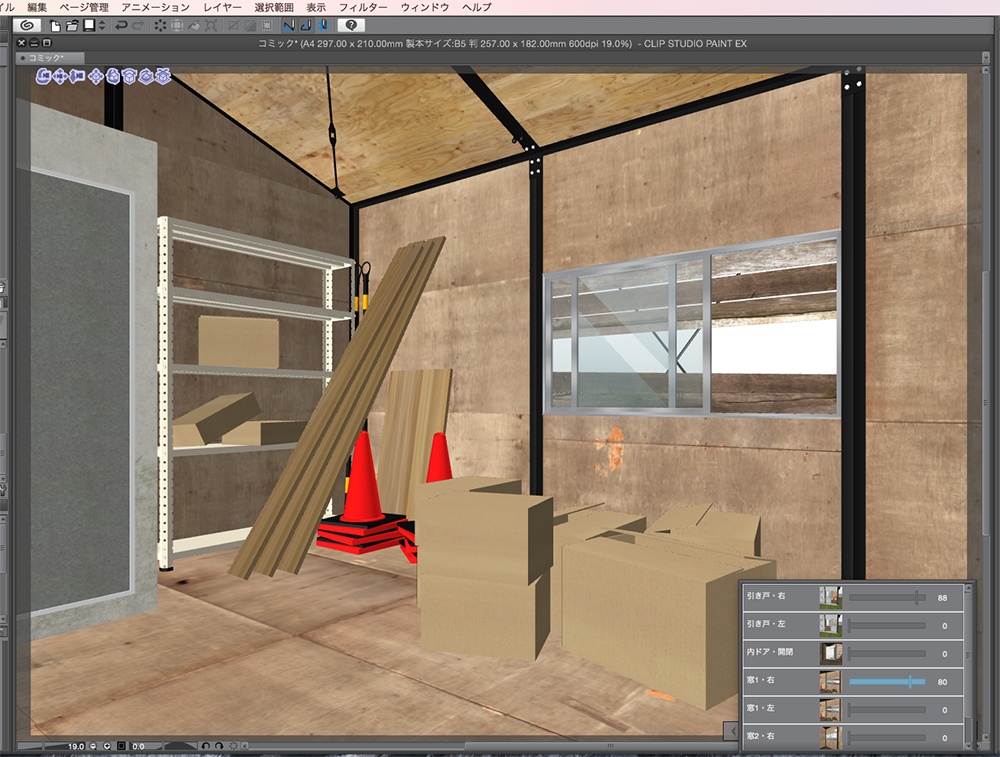Select the 3D camera dolly icon
The width and height of the screenshot is (1000, 757).
[x=77, y=77]
